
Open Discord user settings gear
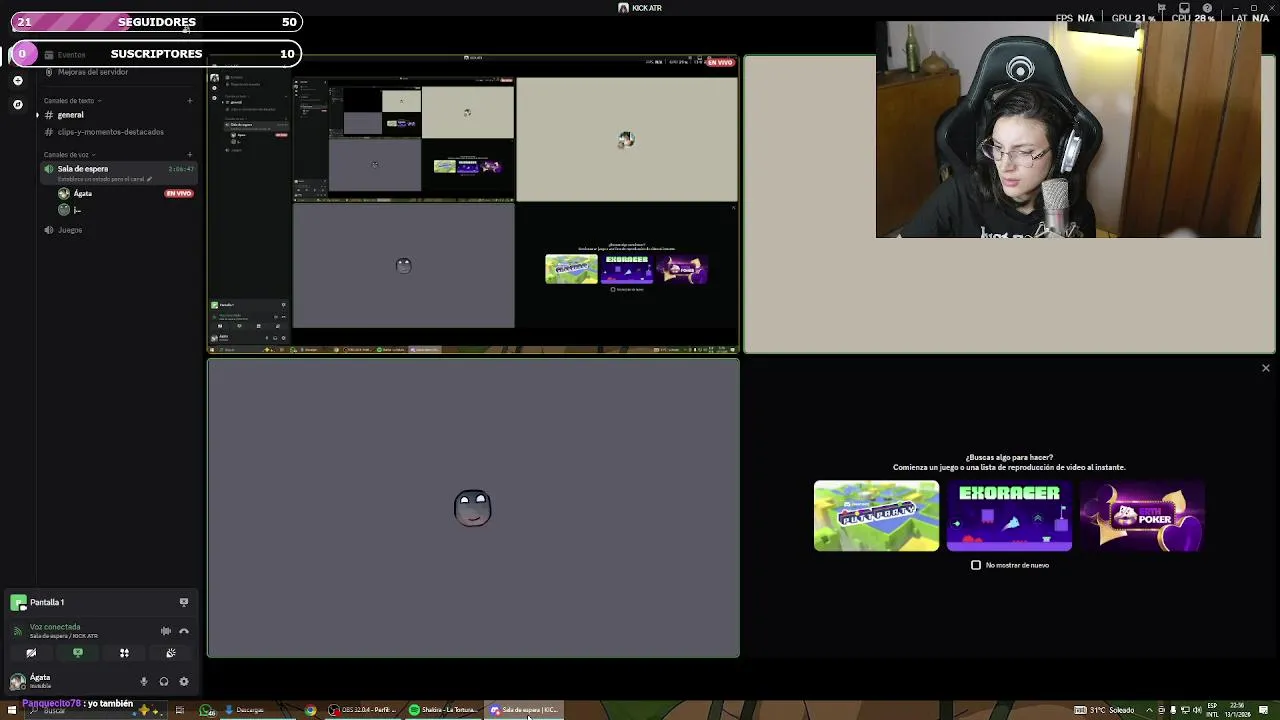pyautogui.click(x=184, y=682)
